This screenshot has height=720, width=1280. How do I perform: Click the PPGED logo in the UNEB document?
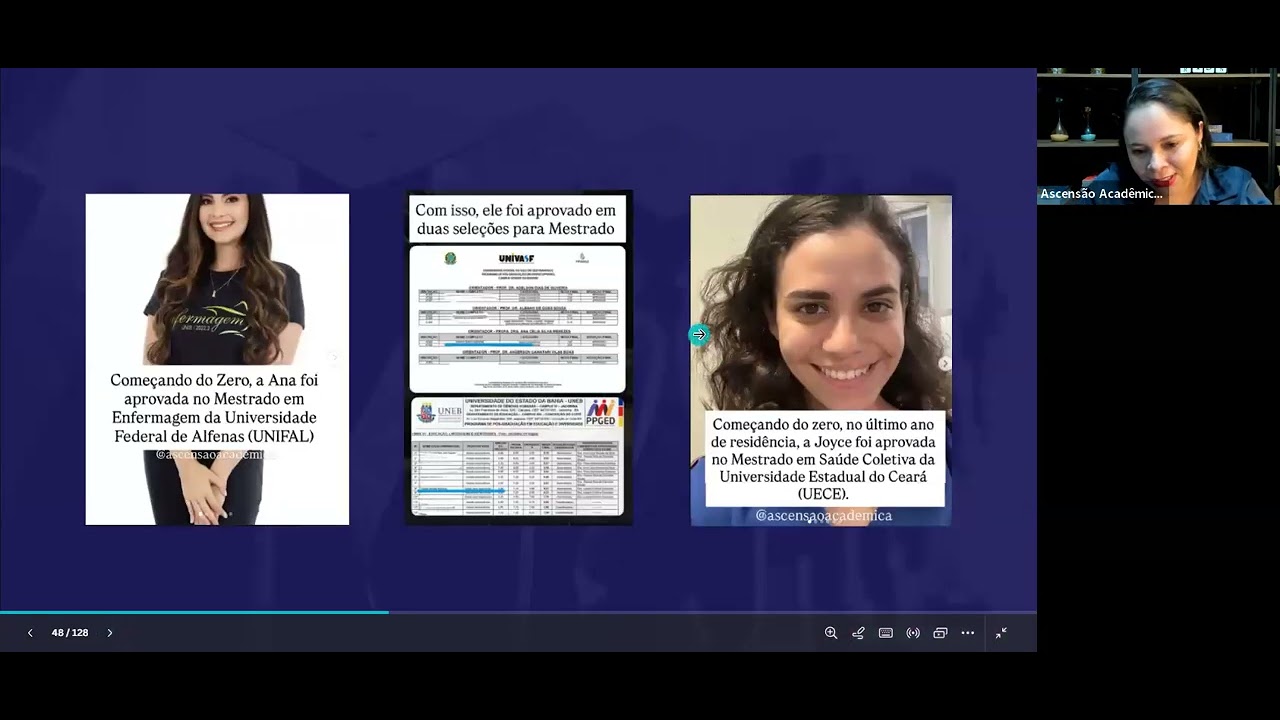click(x=603, y=413)
